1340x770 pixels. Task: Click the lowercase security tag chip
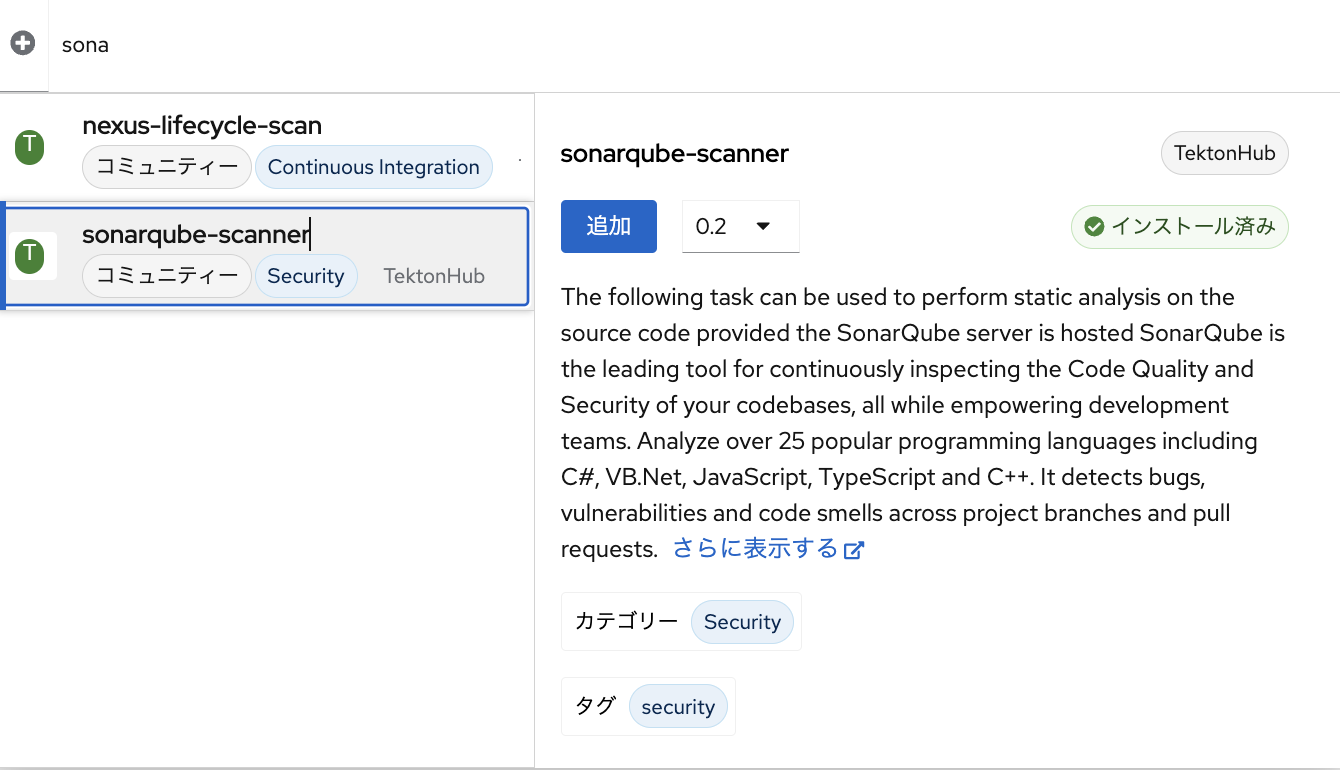[678, 707]
